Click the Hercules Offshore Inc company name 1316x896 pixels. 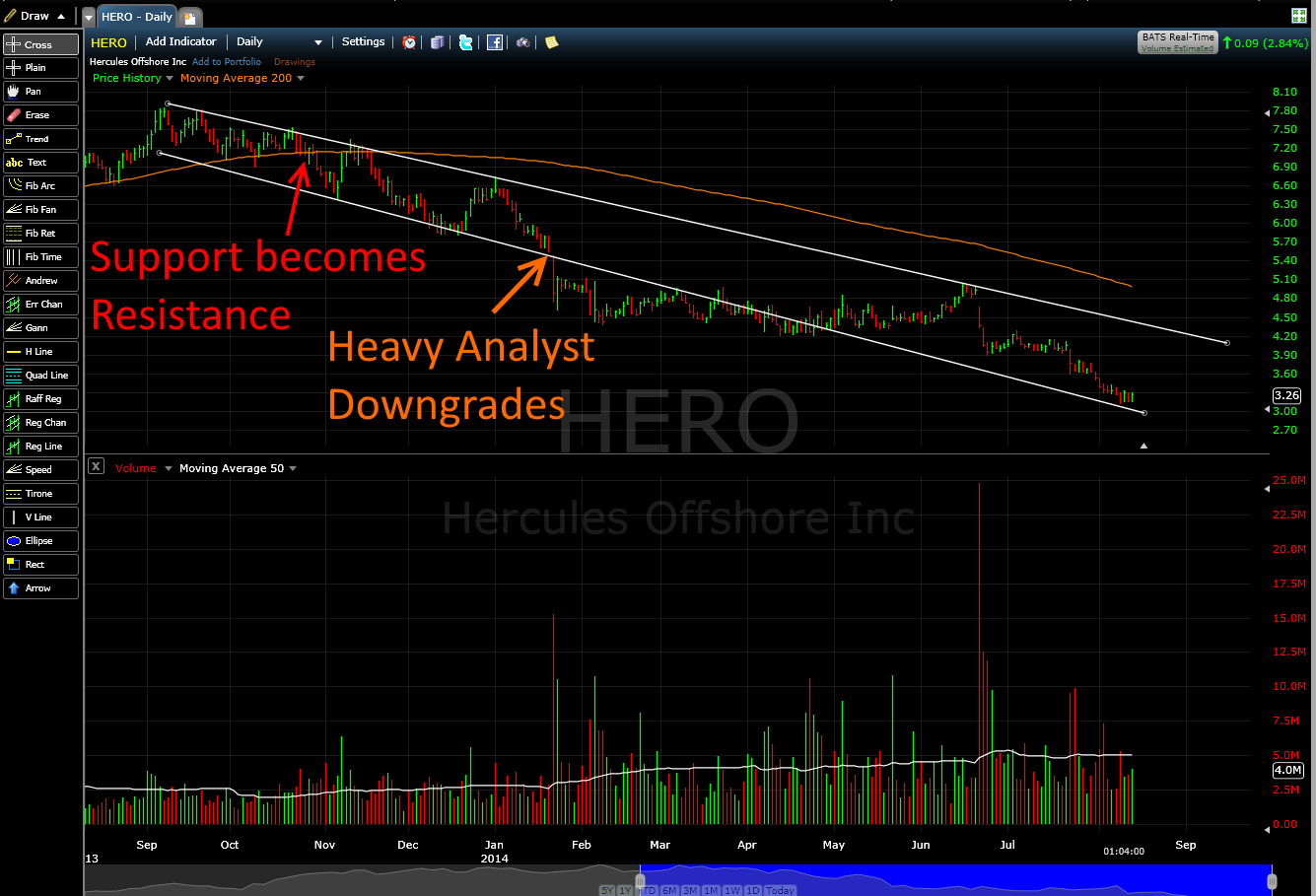[138, 62]
